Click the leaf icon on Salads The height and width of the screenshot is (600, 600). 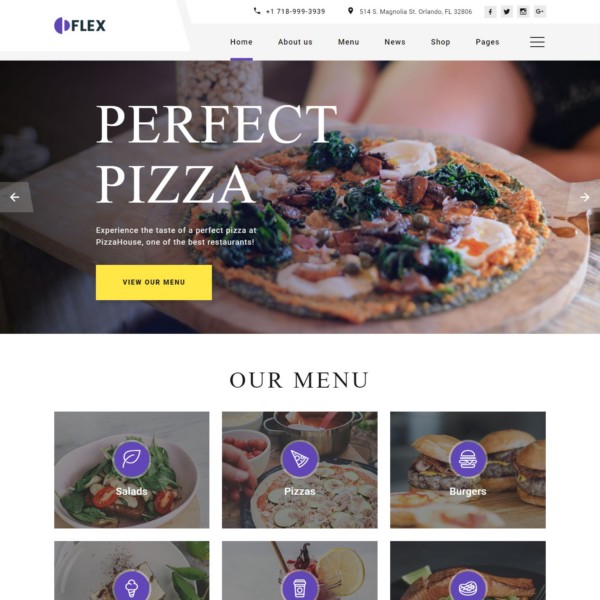[131, 459]
